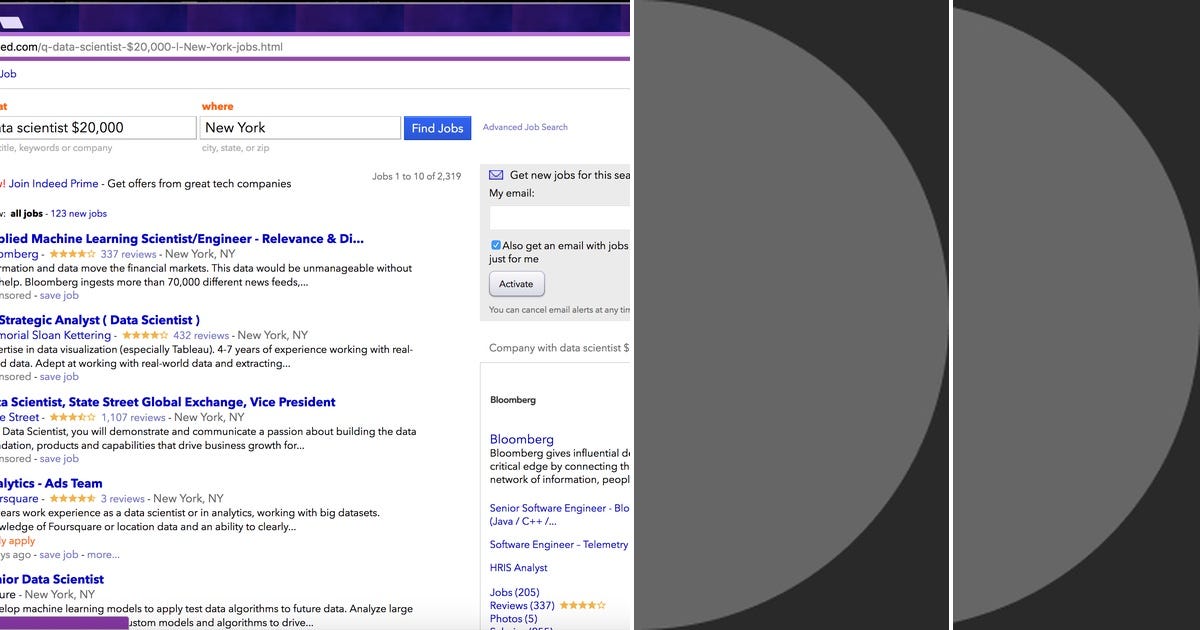
Task: Save the Strategic Analyst (Data Scientist) job
Action: point(59,376)
